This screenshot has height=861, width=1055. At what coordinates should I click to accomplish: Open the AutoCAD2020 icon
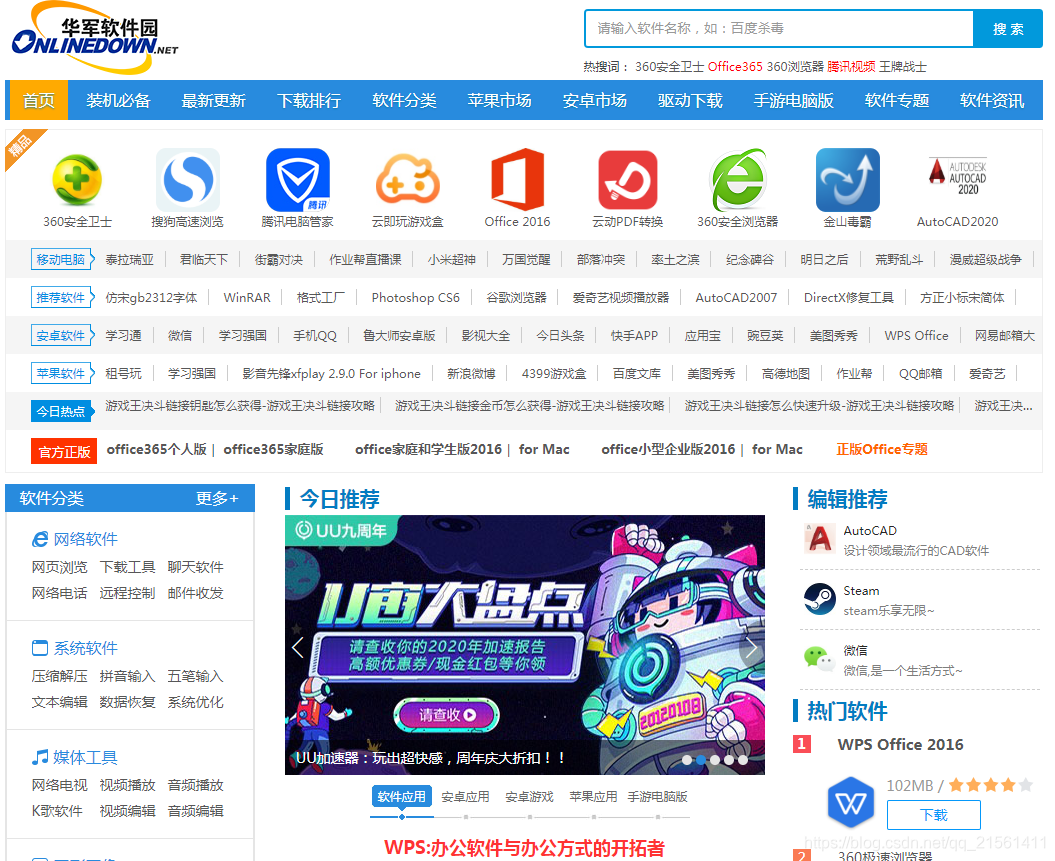[957, 176]
